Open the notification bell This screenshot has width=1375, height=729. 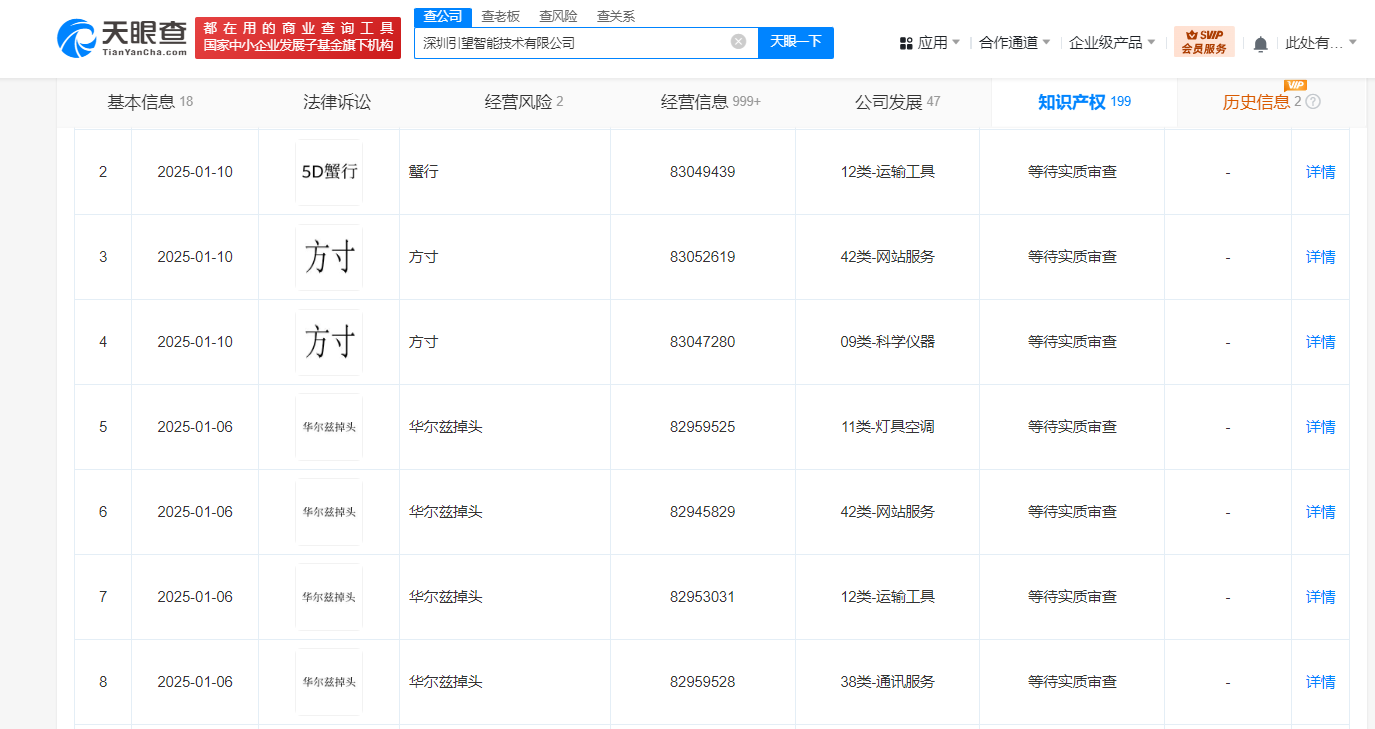pyautogui.click(x=1260, y=43)
